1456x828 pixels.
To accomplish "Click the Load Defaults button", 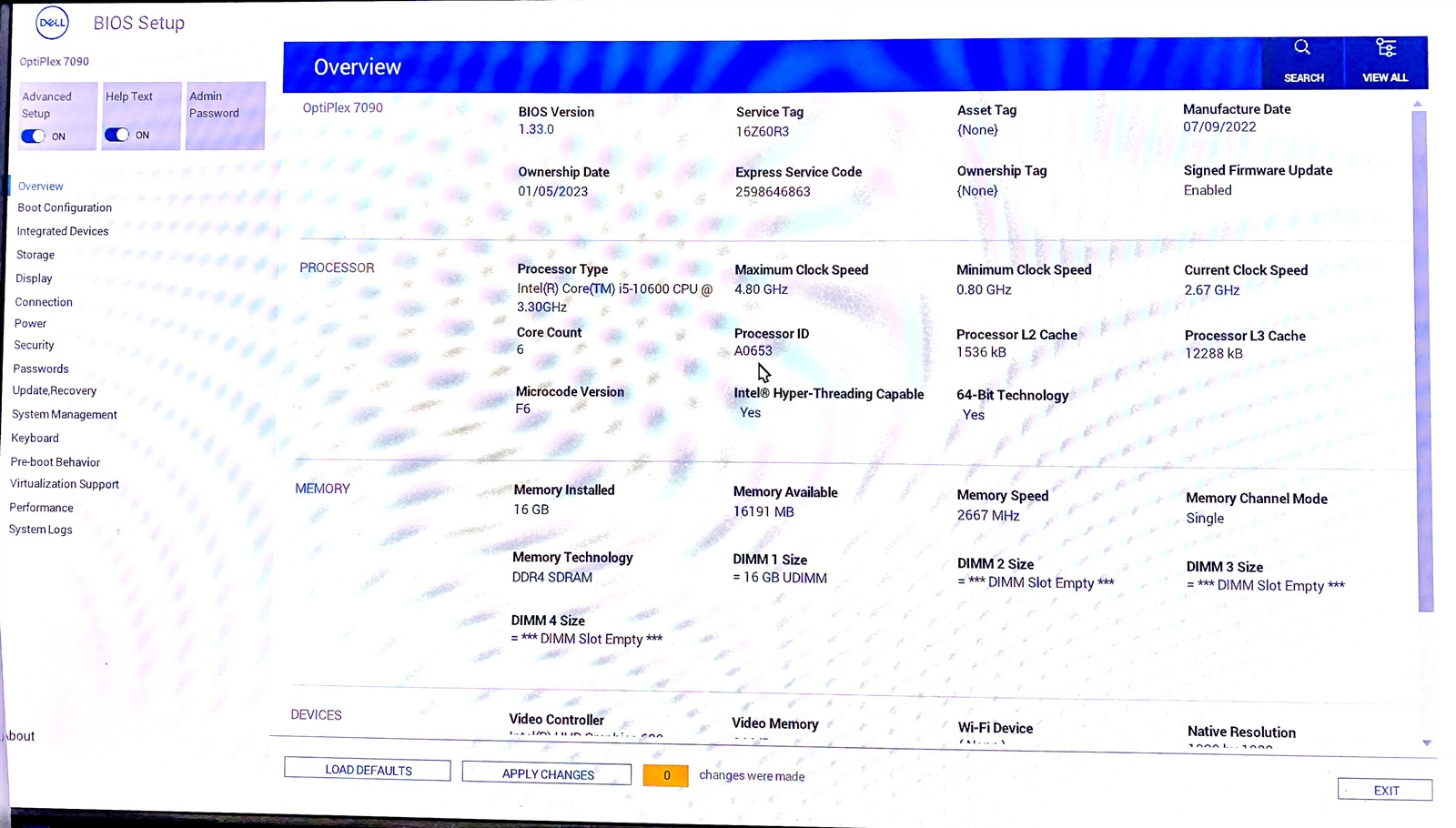I will coord(368,770).
